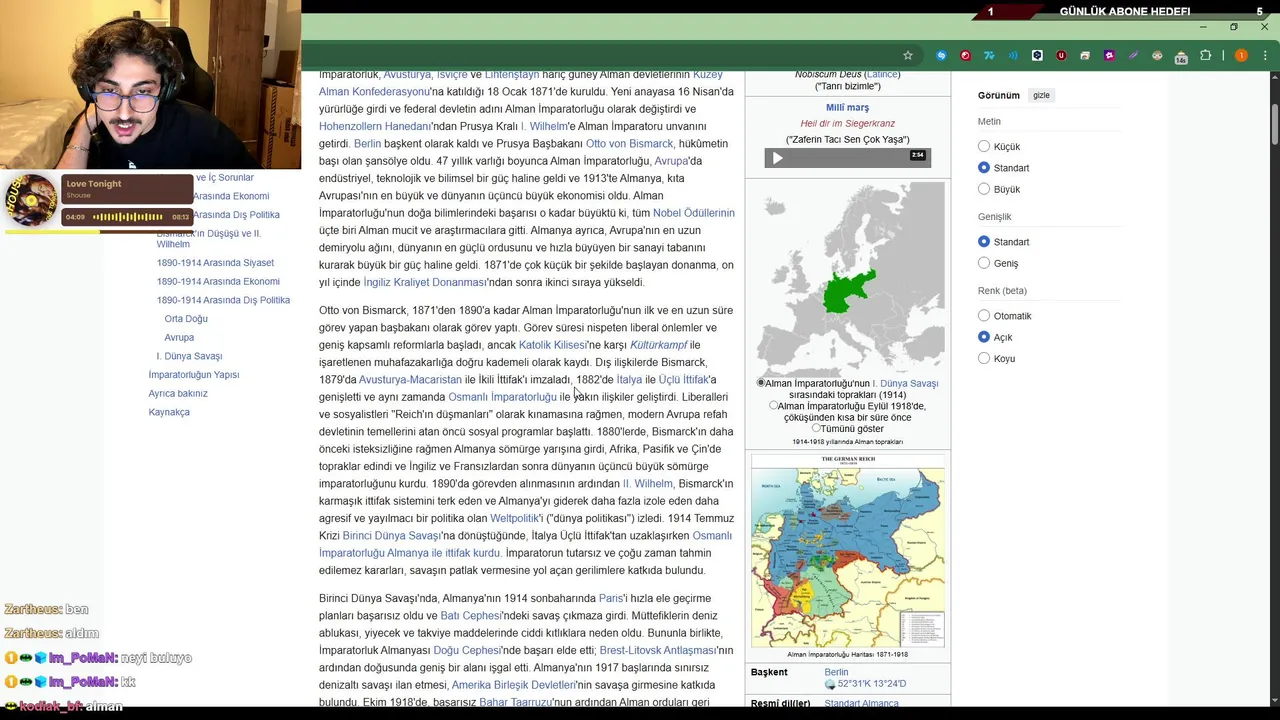Open the Extensions puzzle-piece menu

1205,55
